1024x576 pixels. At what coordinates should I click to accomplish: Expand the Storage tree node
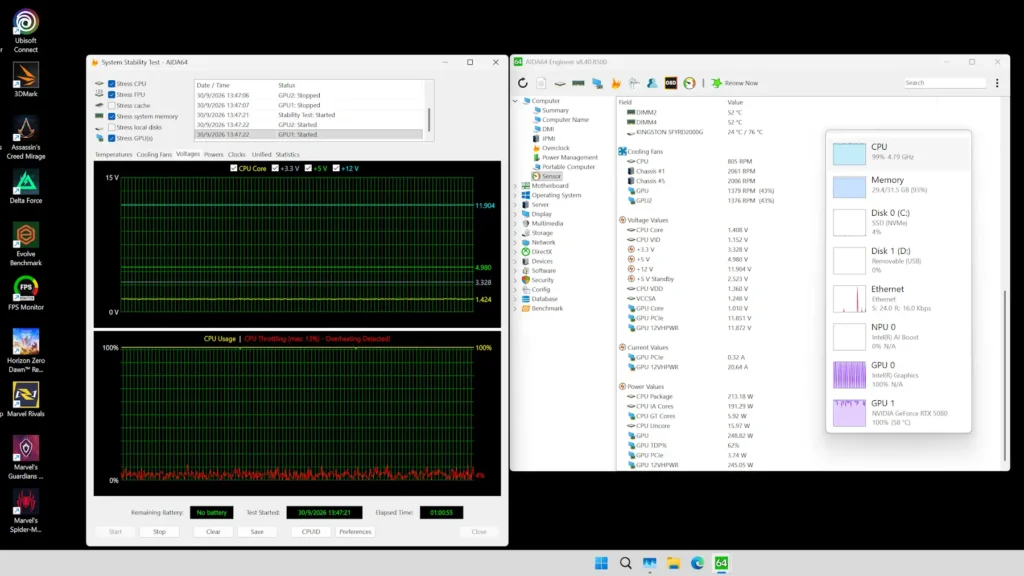(515, 233)
